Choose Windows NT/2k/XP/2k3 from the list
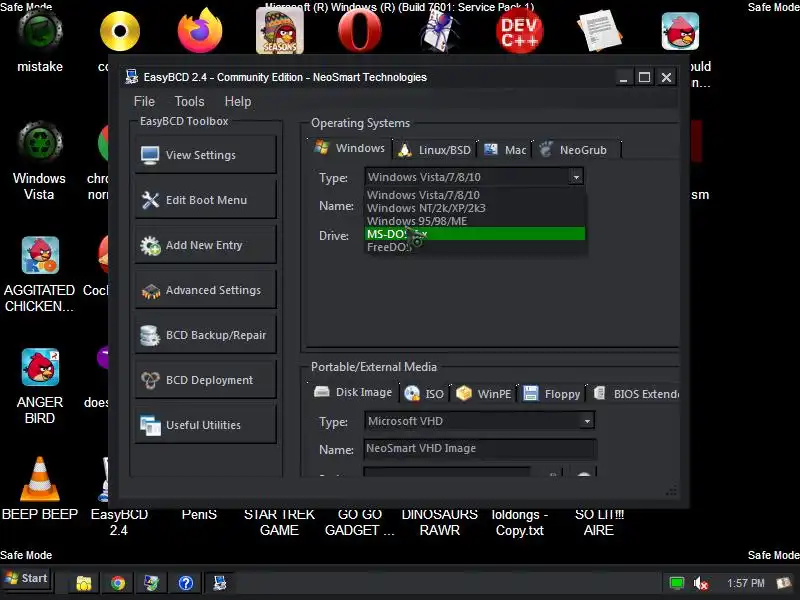Viewport: 800px width, 600px height. click(475, 208)
